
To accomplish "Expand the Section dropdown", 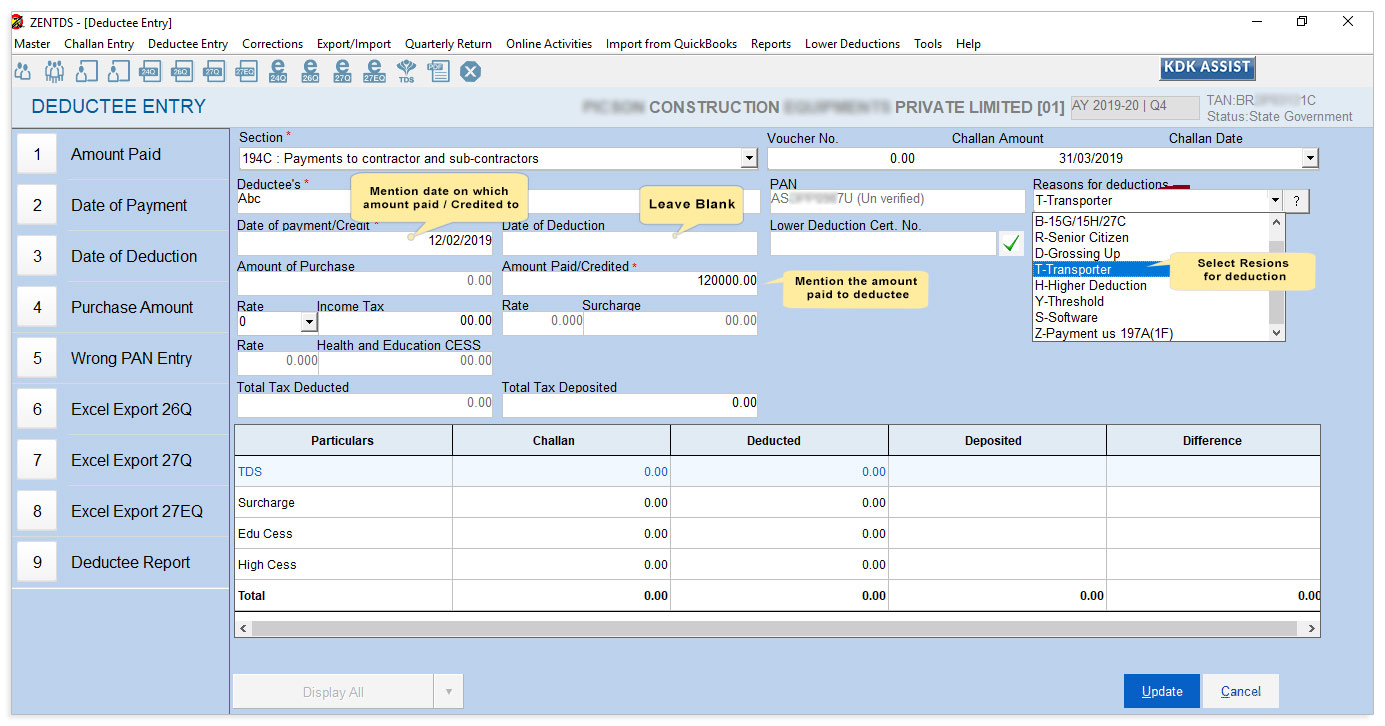I will click(749, 158).
